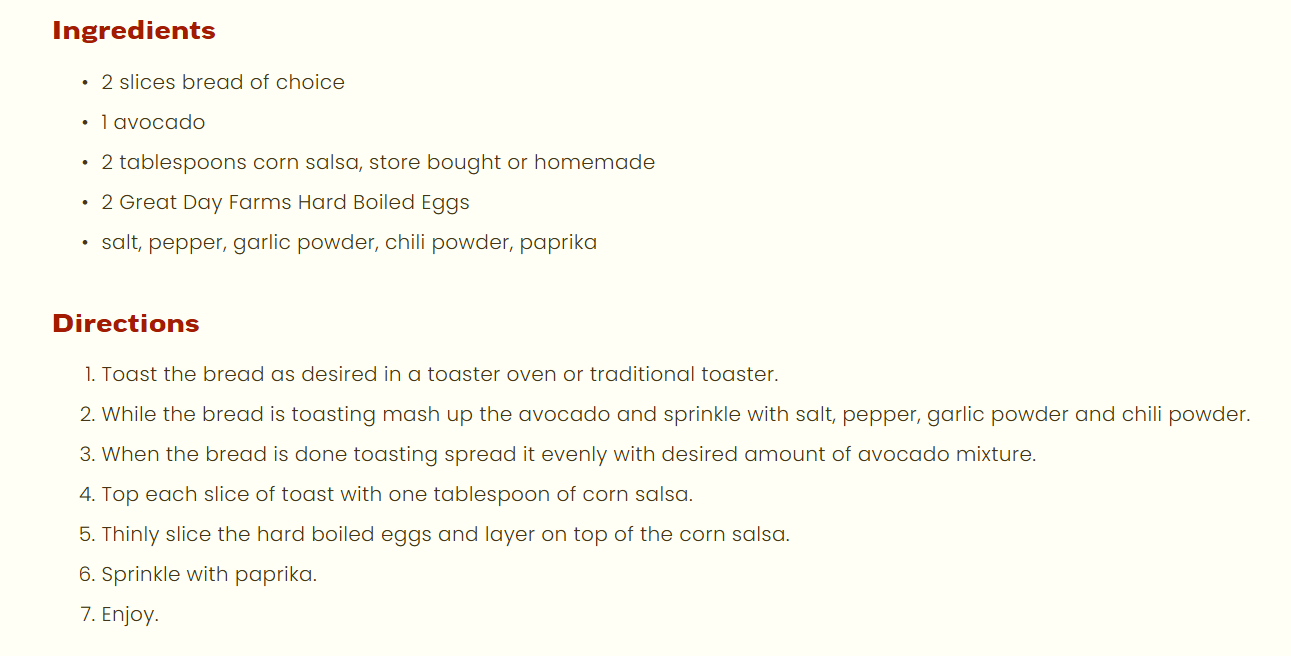Screen dimensions: 1291x656
Task: Click step 1 about toasting the bread
Action: tap(440, 374)
